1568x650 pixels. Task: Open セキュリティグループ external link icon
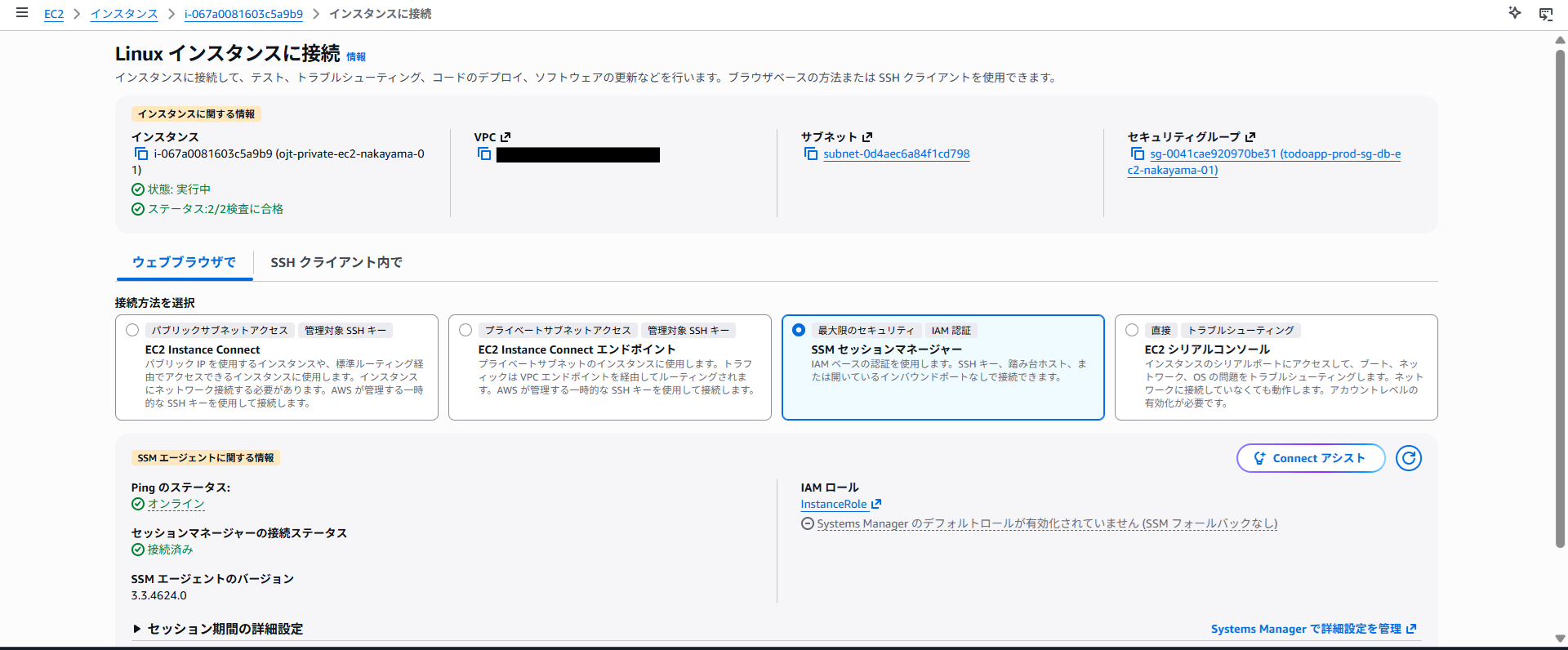pyautogui.click(x=1250, y=137)
